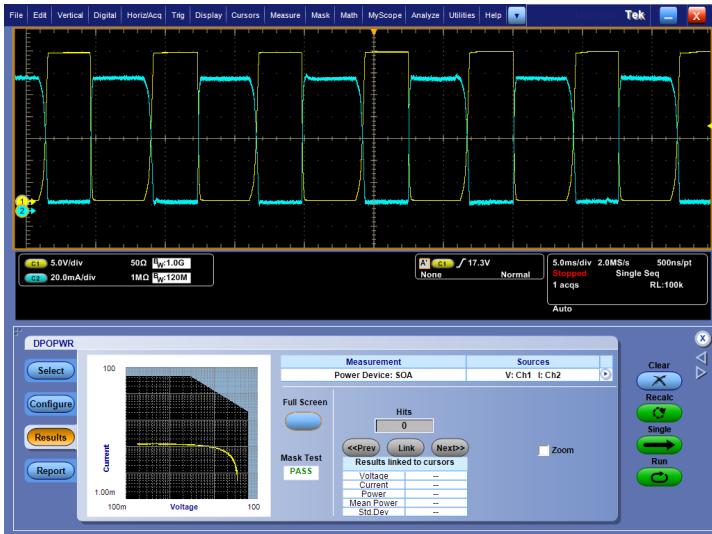Select the C2 channel badge
712x534 pixels.
(x=35, y=278)
